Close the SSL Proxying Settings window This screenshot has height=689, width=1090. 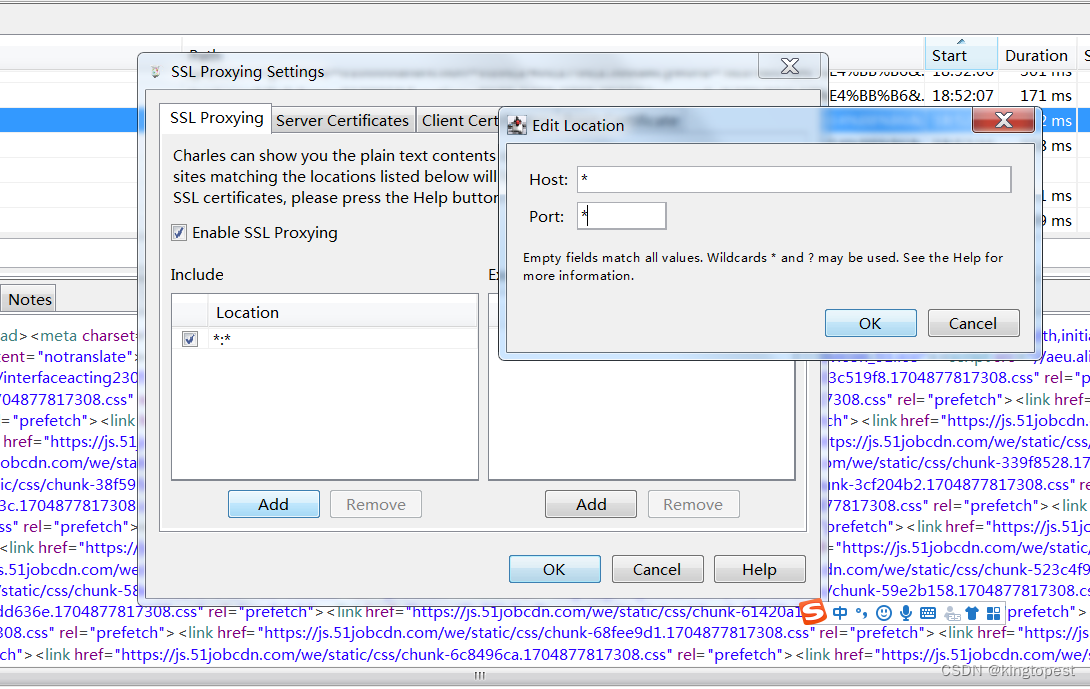click(790, 66)
